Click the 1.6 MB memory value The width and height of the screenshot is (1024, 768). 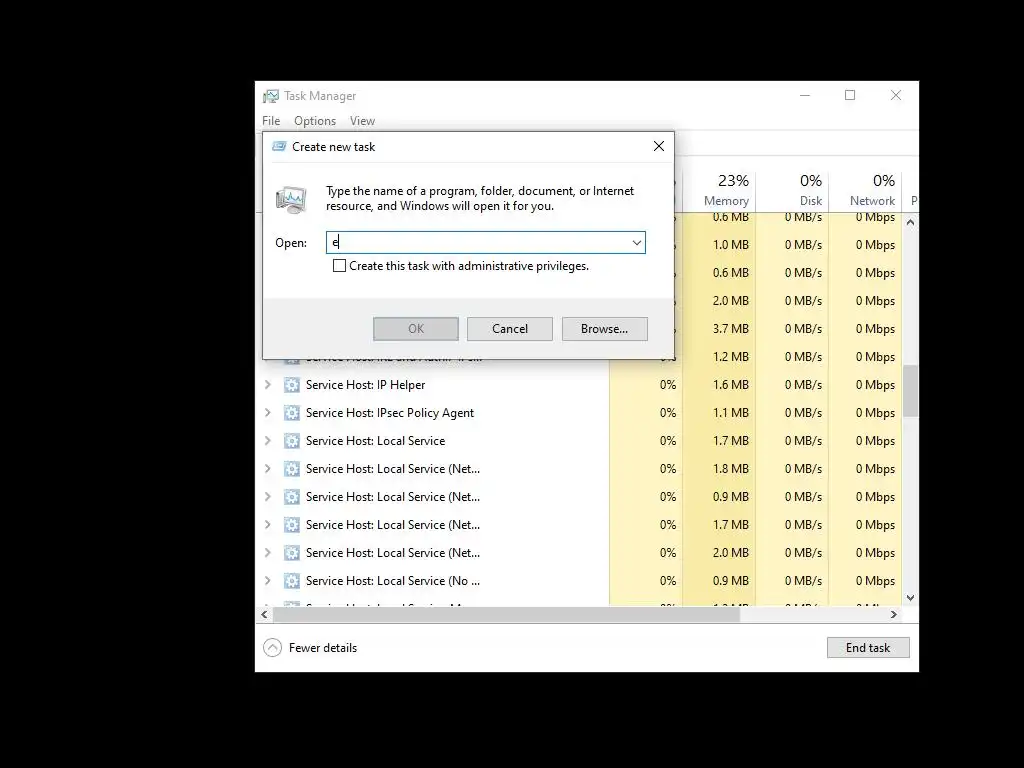point(730,385)
